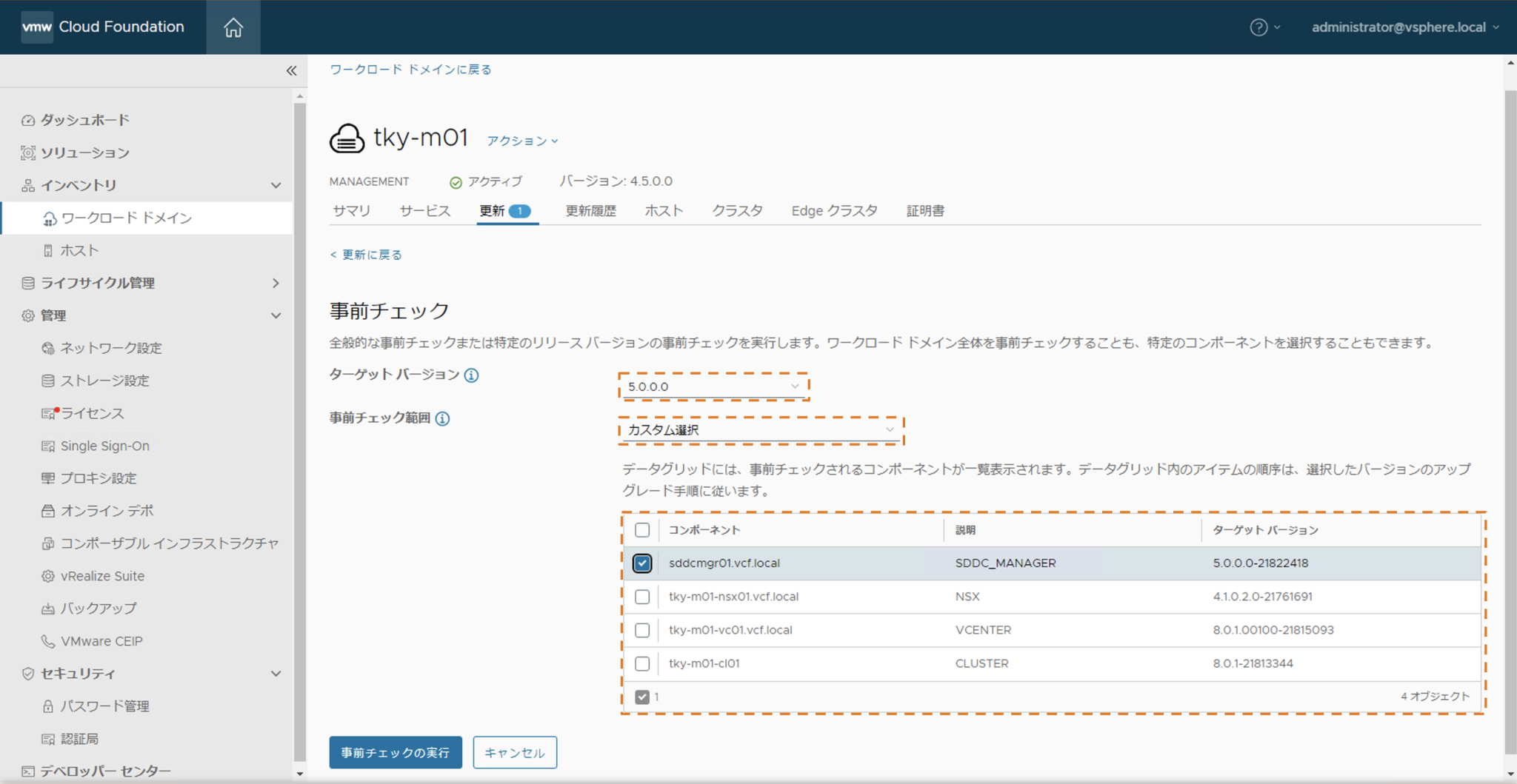
Task: Click the home icon in top bar
Action: point(233,27)
